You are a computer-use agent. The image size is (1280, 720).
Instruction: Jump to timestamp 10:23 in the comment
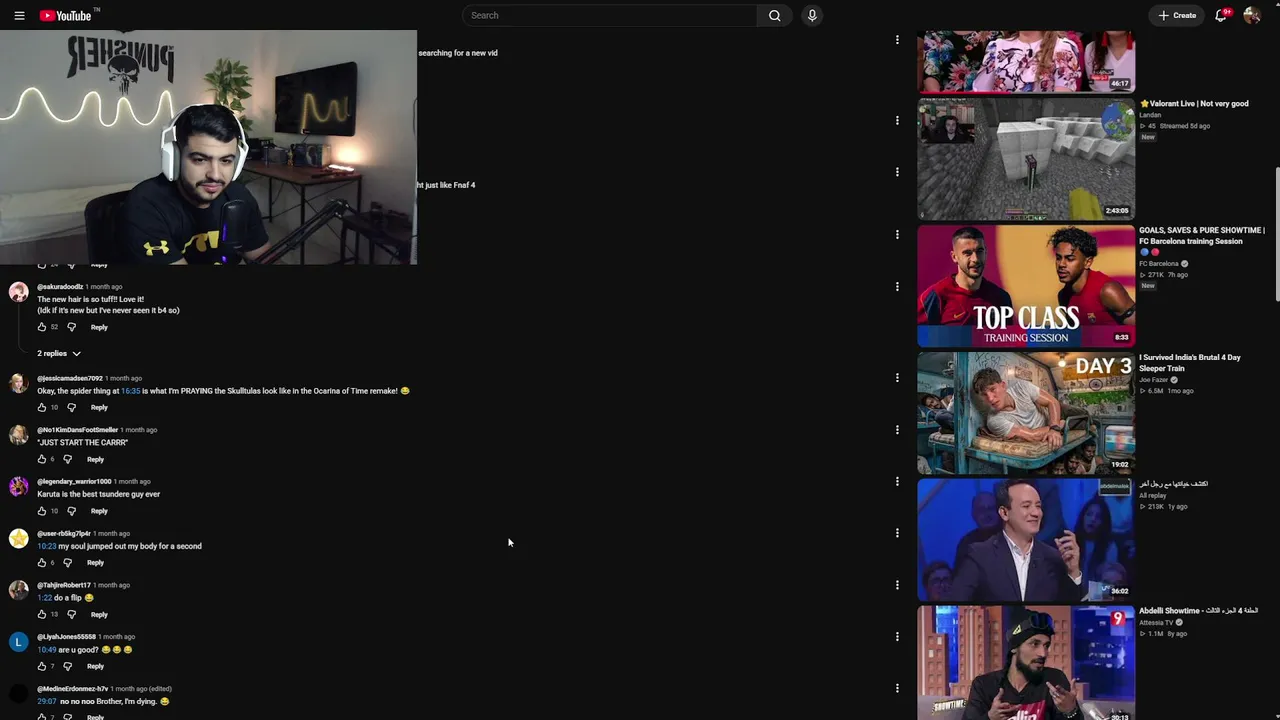click(47, 546)
